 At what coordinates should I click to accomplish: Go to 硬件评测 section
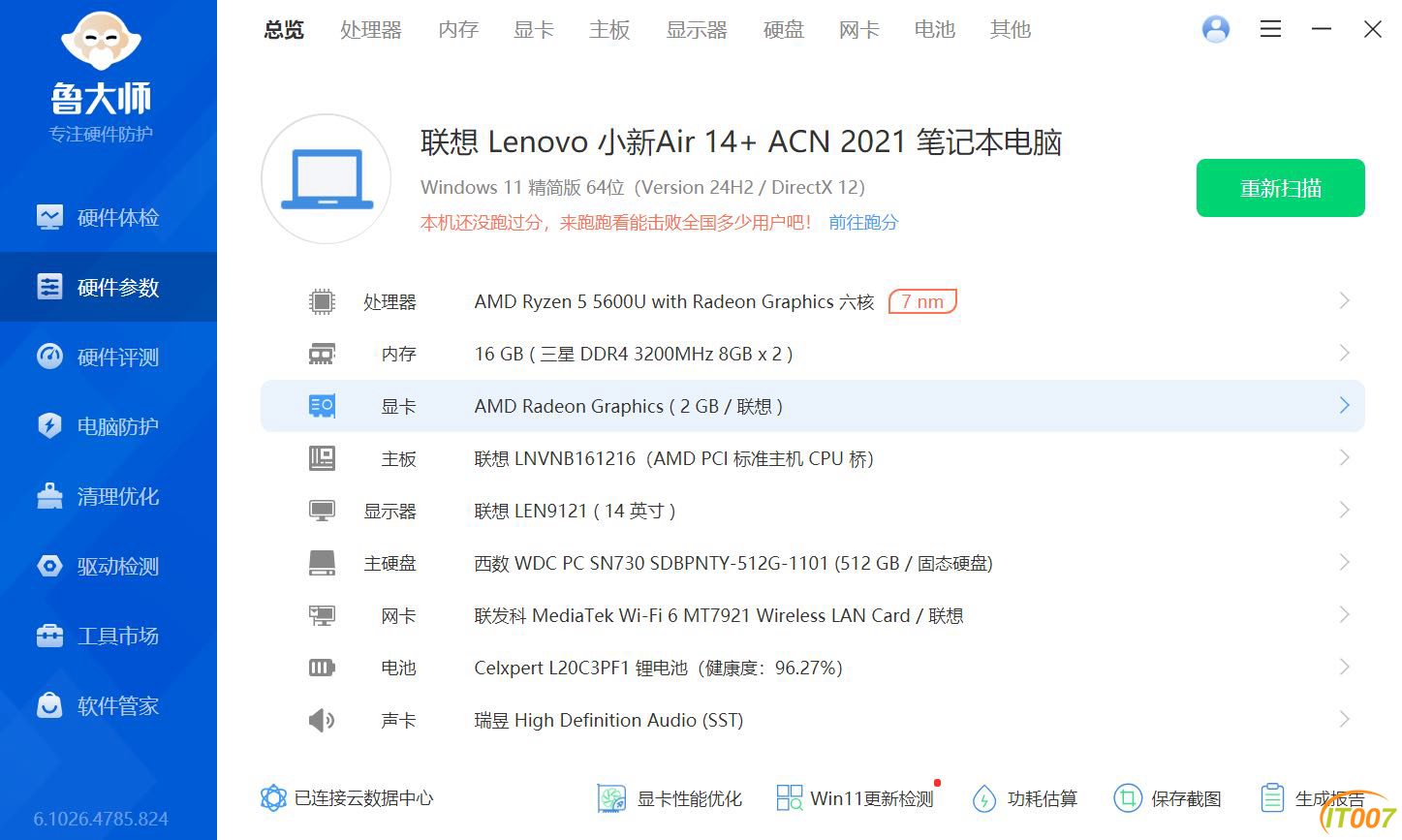click(109, 357)
